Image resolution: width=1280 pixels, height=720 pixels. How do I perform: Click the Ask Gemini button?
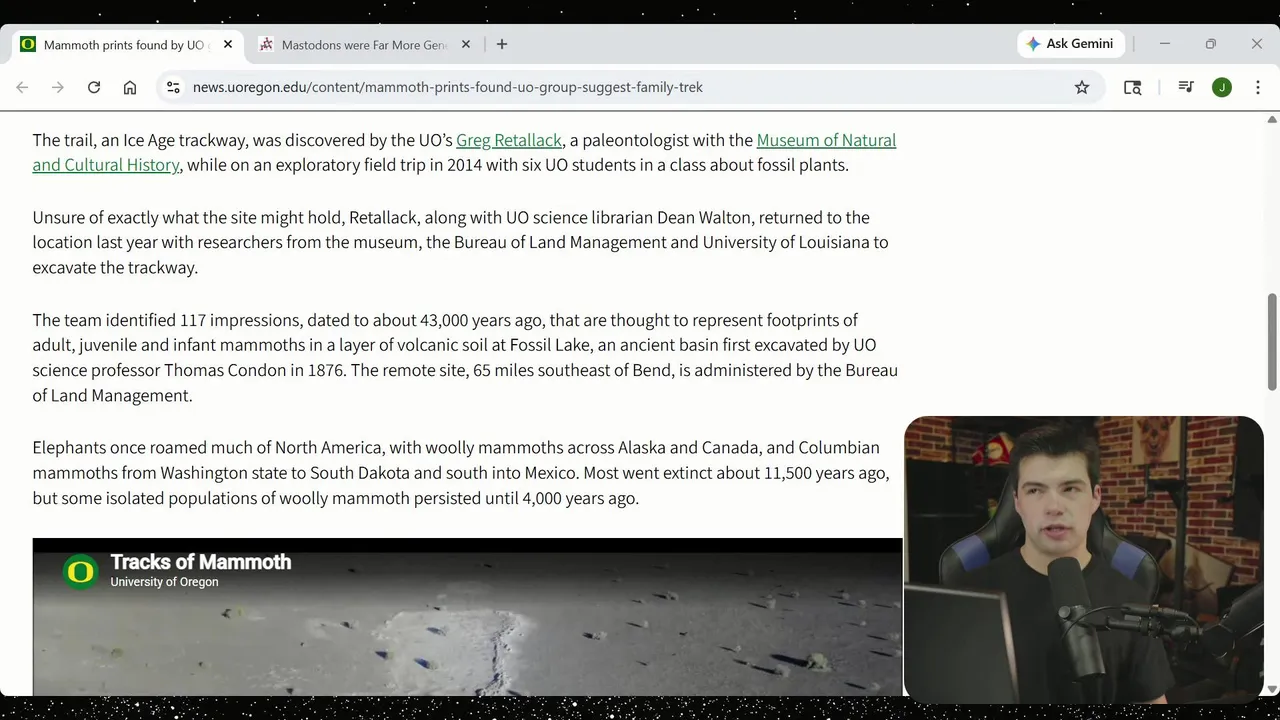[x=1071, y=44]
